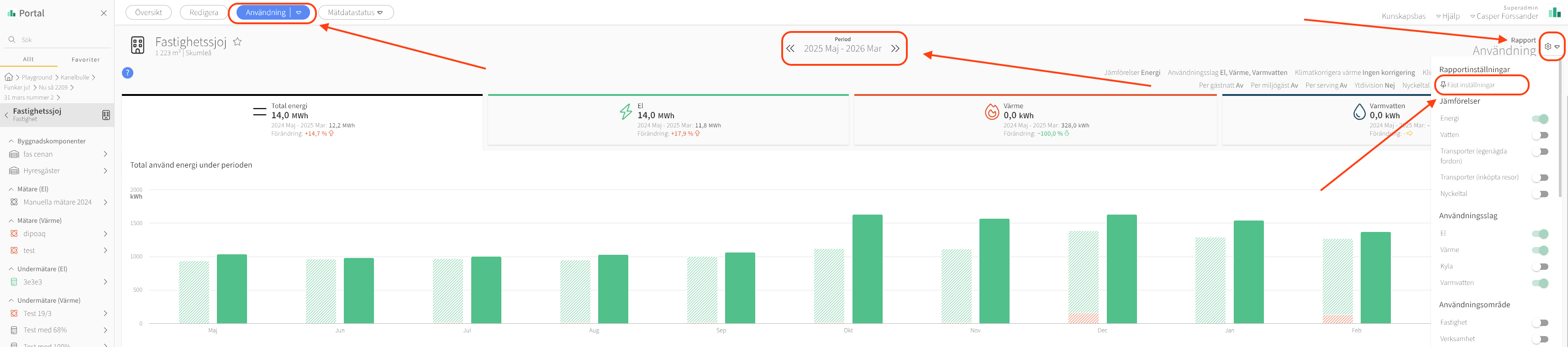Click the Total energi lines icon
The width and height of the screenshot is (1568, 347).
click(x=259, y=111)
